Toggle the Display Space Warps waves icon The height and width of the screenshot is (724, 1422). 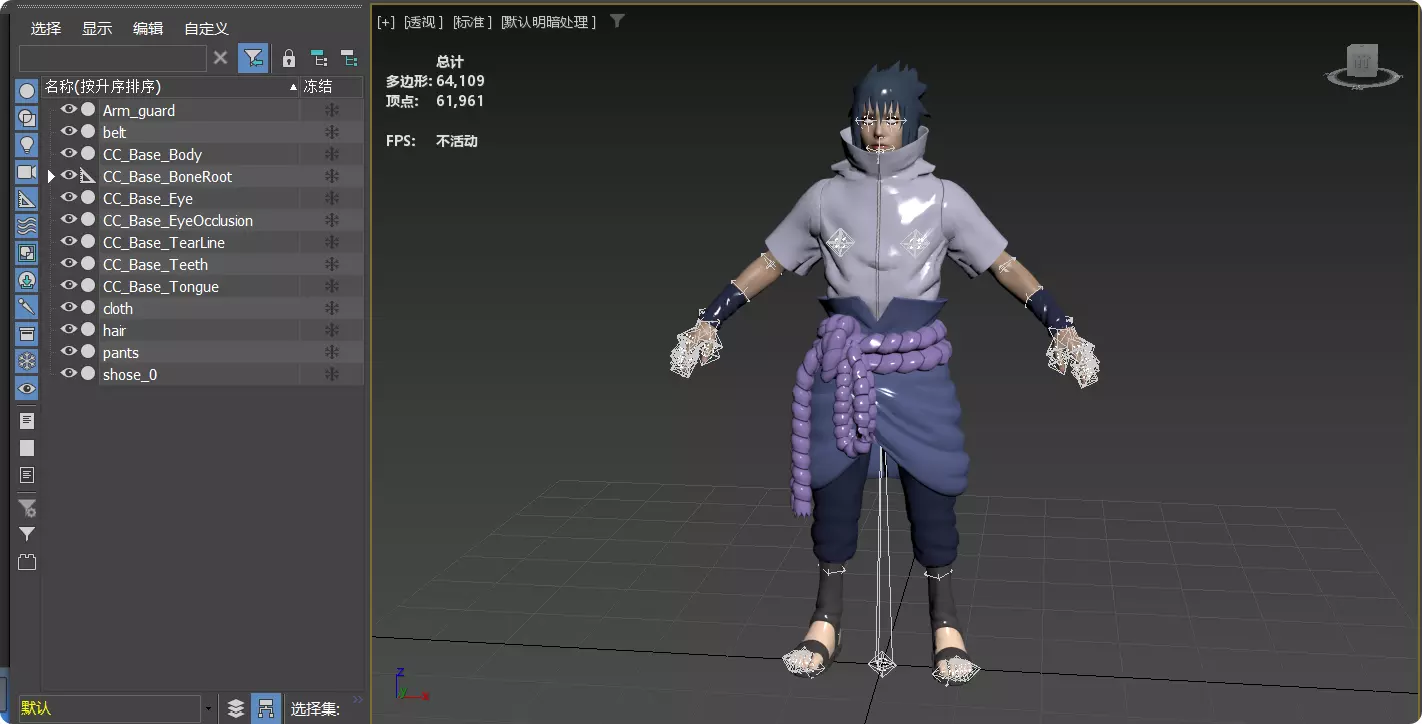tap(27, 226)
